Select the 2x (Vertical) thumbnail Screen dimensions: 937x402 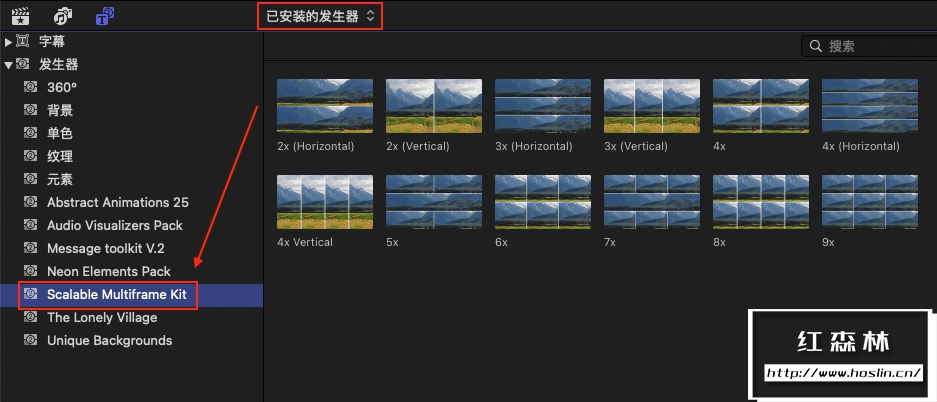tap(434, 106)
